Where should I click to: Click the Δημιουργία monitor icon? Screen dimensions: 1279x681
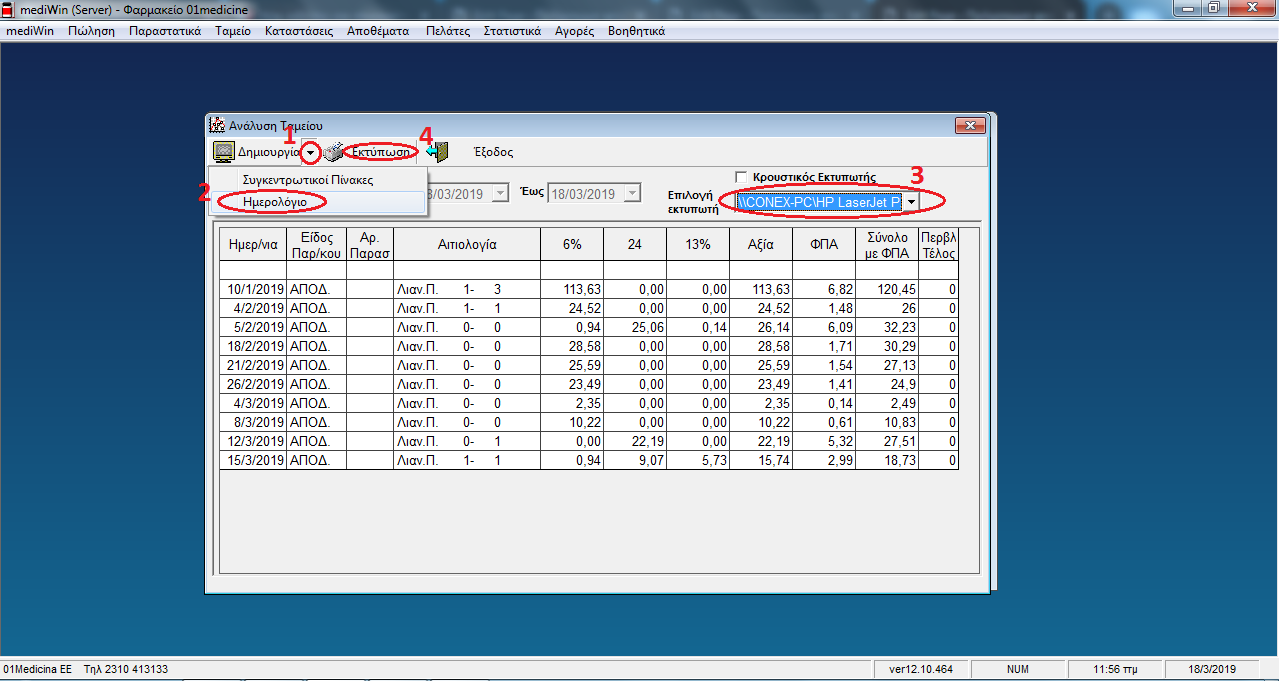[224, 152]
